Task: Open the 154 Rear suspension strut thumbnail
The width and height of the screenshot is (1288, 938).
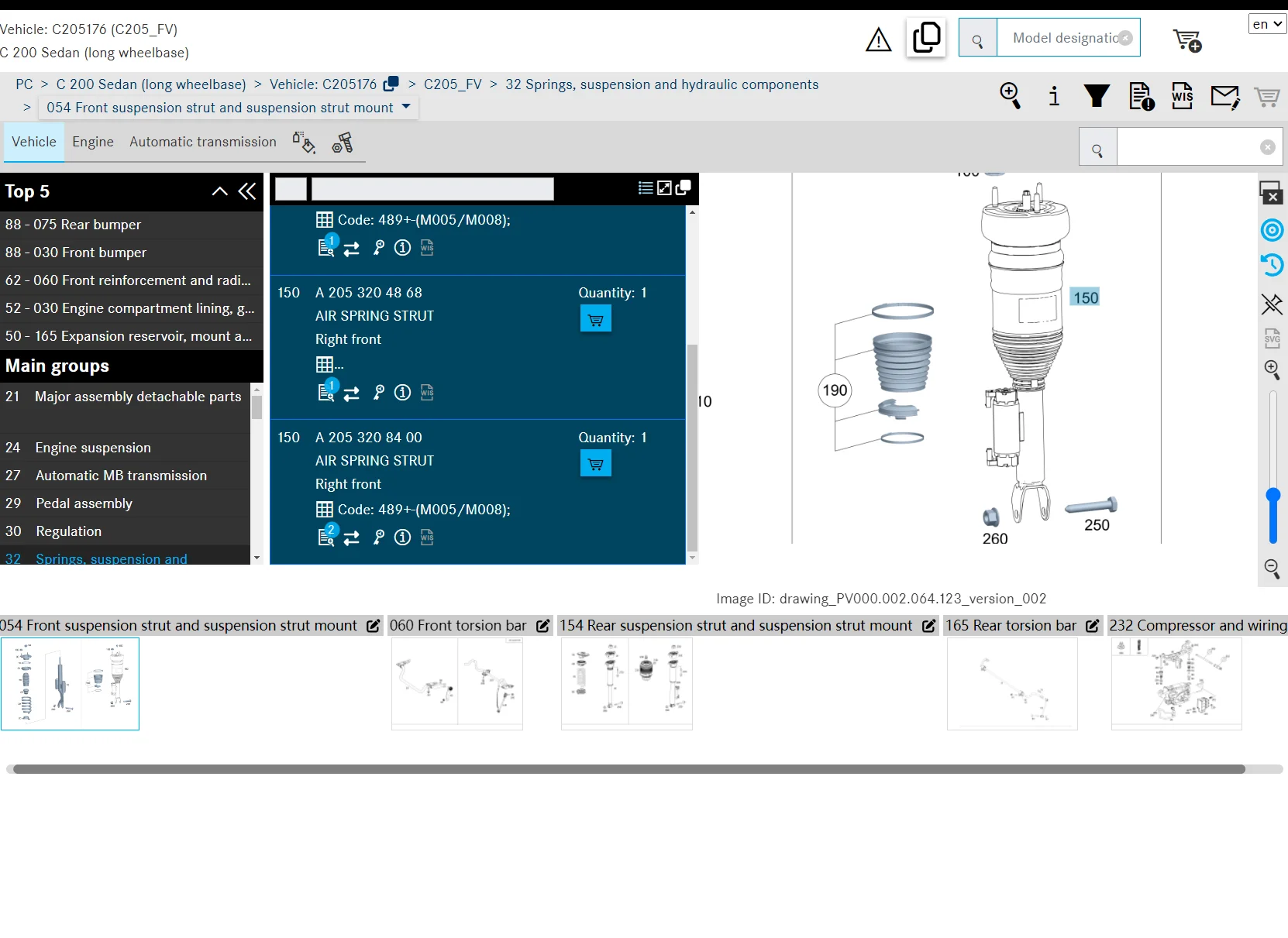Action: 627,683
